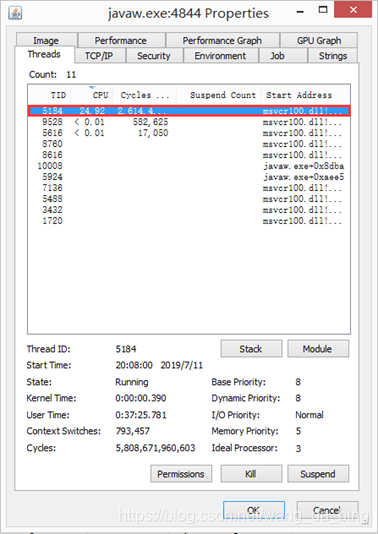378x534 pixels.
Task: Click the User Time value 0:37:25.781
Action: point(141,415)
